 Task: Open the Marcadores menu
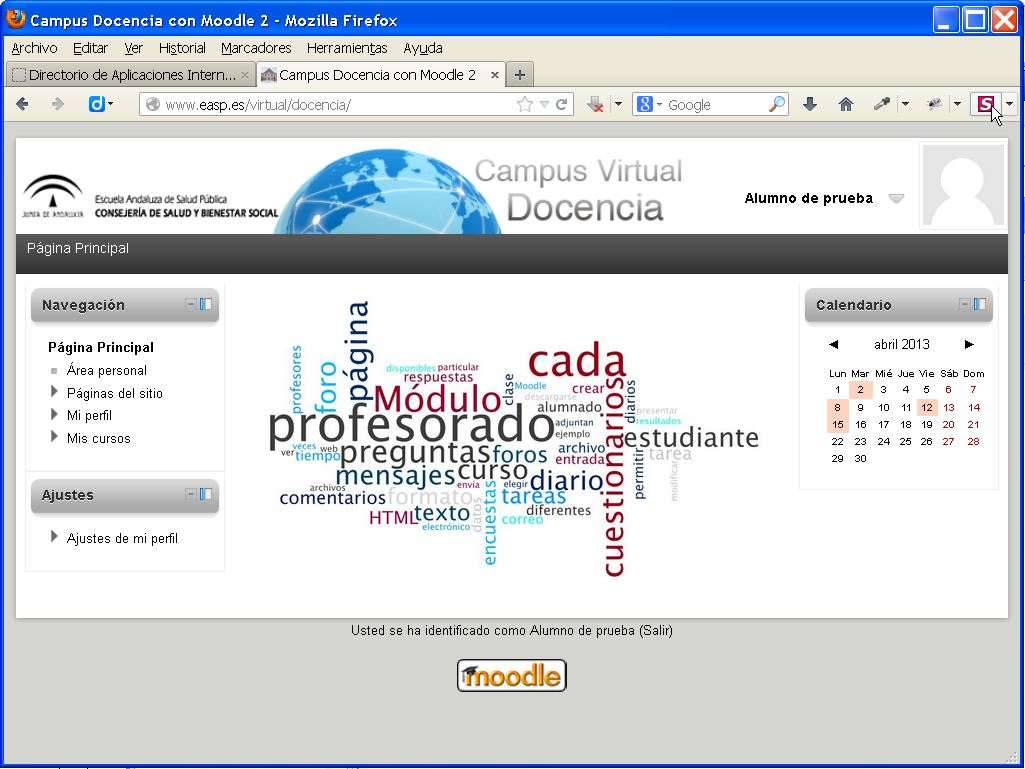coord(256,48)
